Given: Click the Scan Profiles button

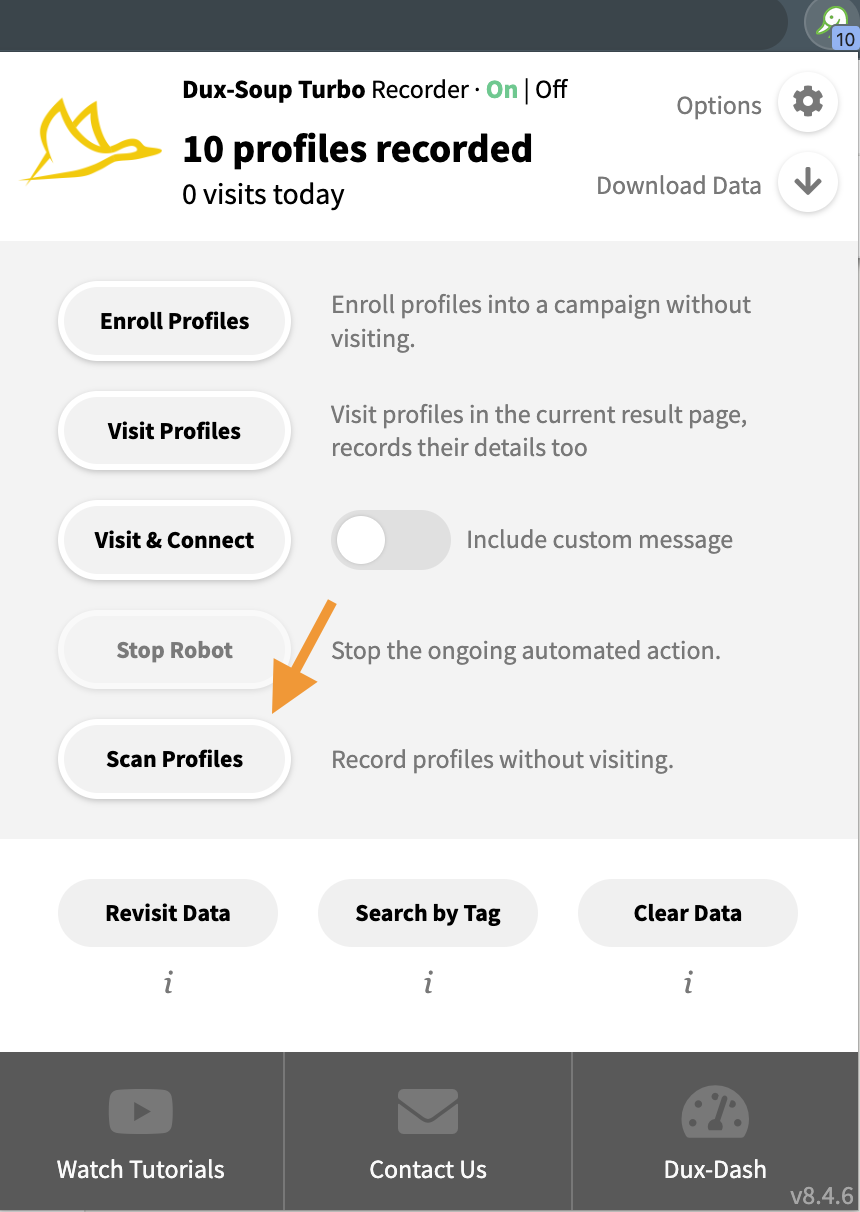Looking at the screenshot, I should point(175,759).
